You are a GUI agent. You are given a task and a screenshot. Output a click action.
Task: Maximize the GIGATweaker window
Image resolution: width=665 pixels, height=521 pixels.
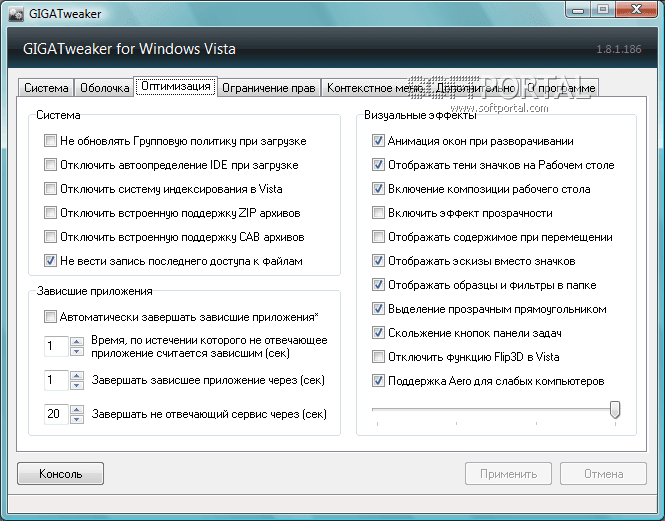tap(603, 10)
